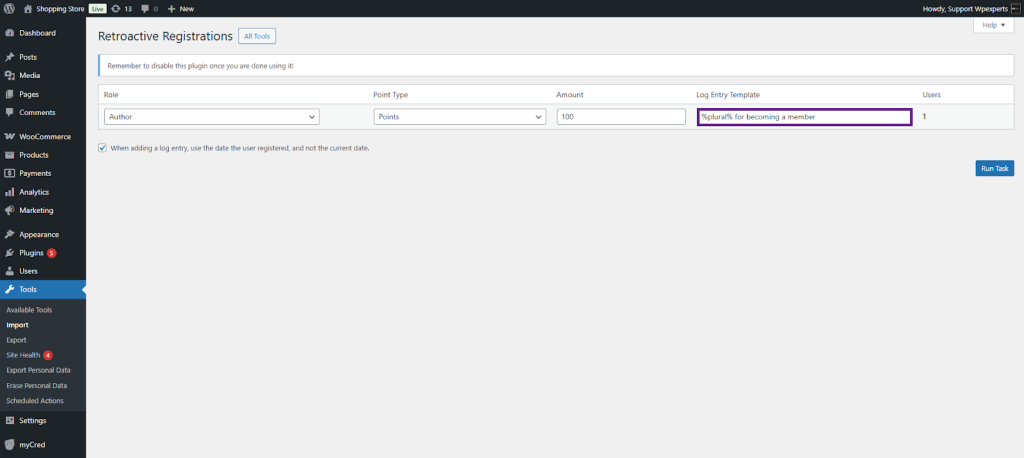Open Scheduled Actions submenu item
The image size is (1024, 458).
(x=34, y=401)
